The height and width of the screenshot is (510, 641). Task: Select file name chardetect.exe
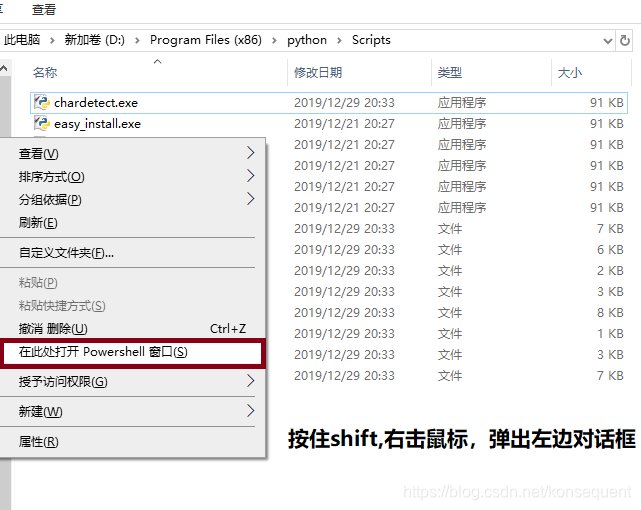point(96,103)
